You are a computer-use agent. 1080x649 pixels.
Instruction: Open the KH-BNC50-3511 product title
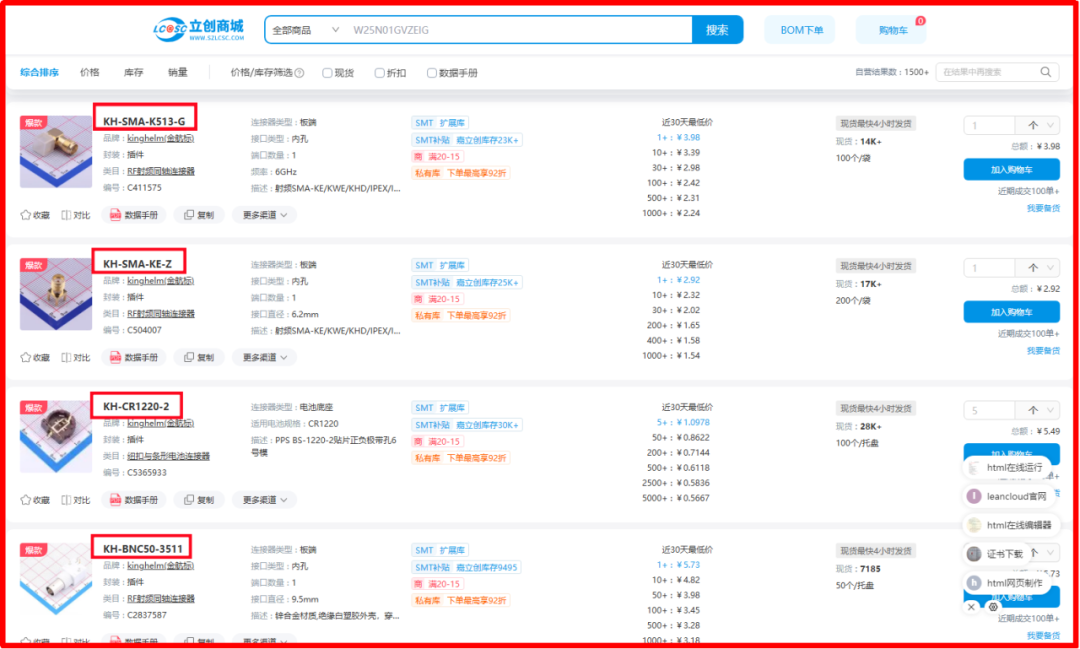(x=143, y=549)
